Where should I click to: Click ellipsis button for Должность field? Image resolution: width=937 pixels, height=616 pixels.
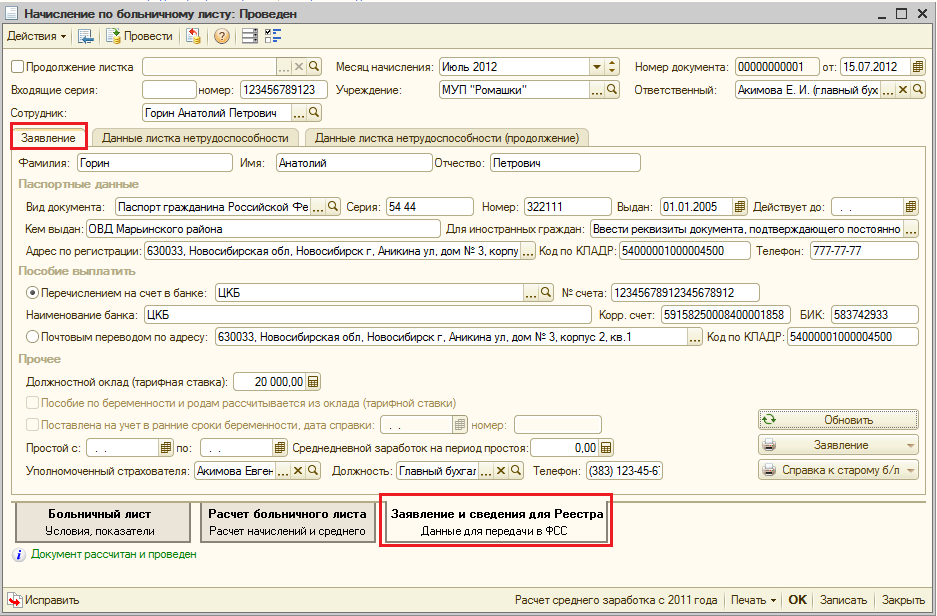[486, 471]
